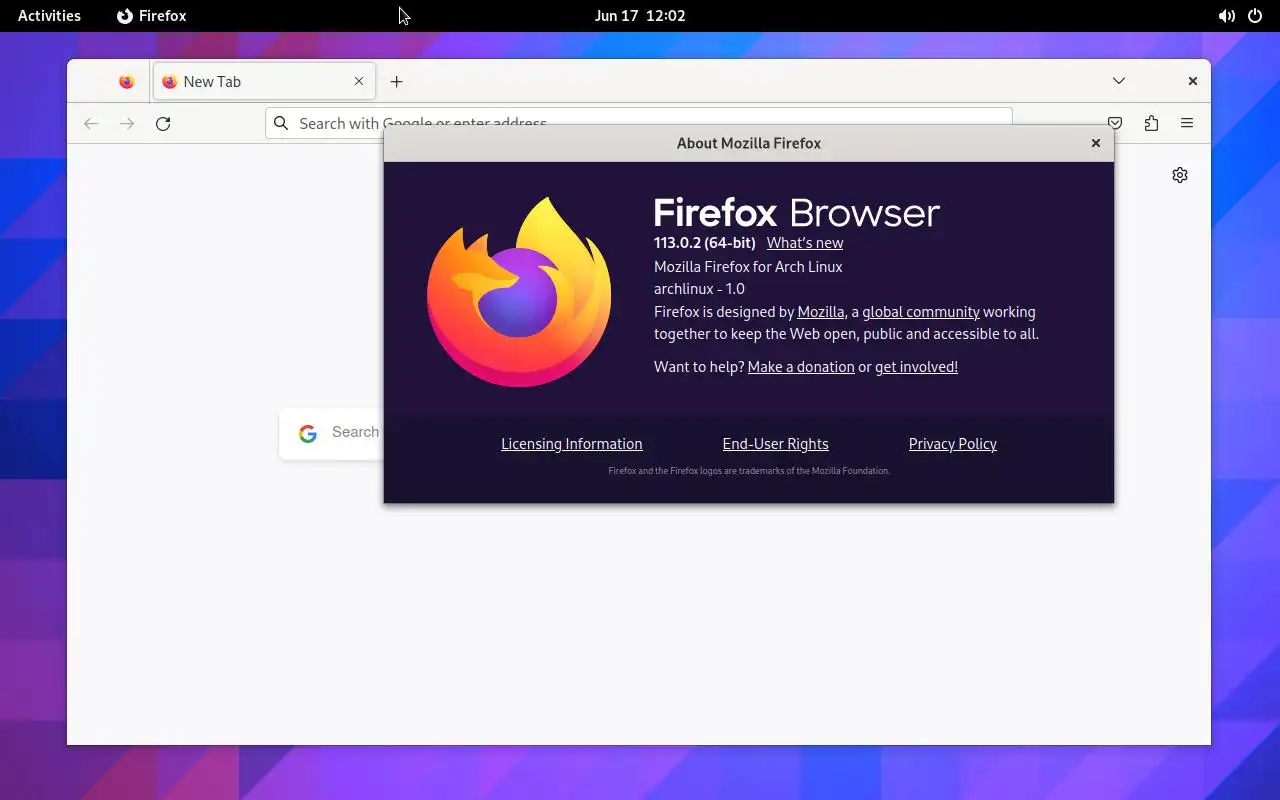Select the New Tab tab

click(x=264, y=82)
